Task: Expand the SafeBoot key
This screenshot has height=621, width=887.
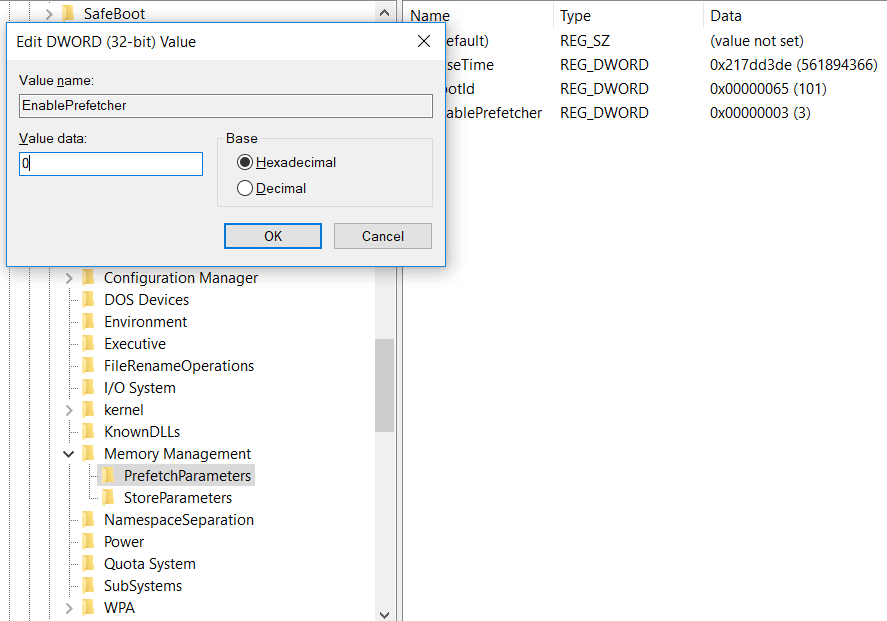Action: coord(49,14)
